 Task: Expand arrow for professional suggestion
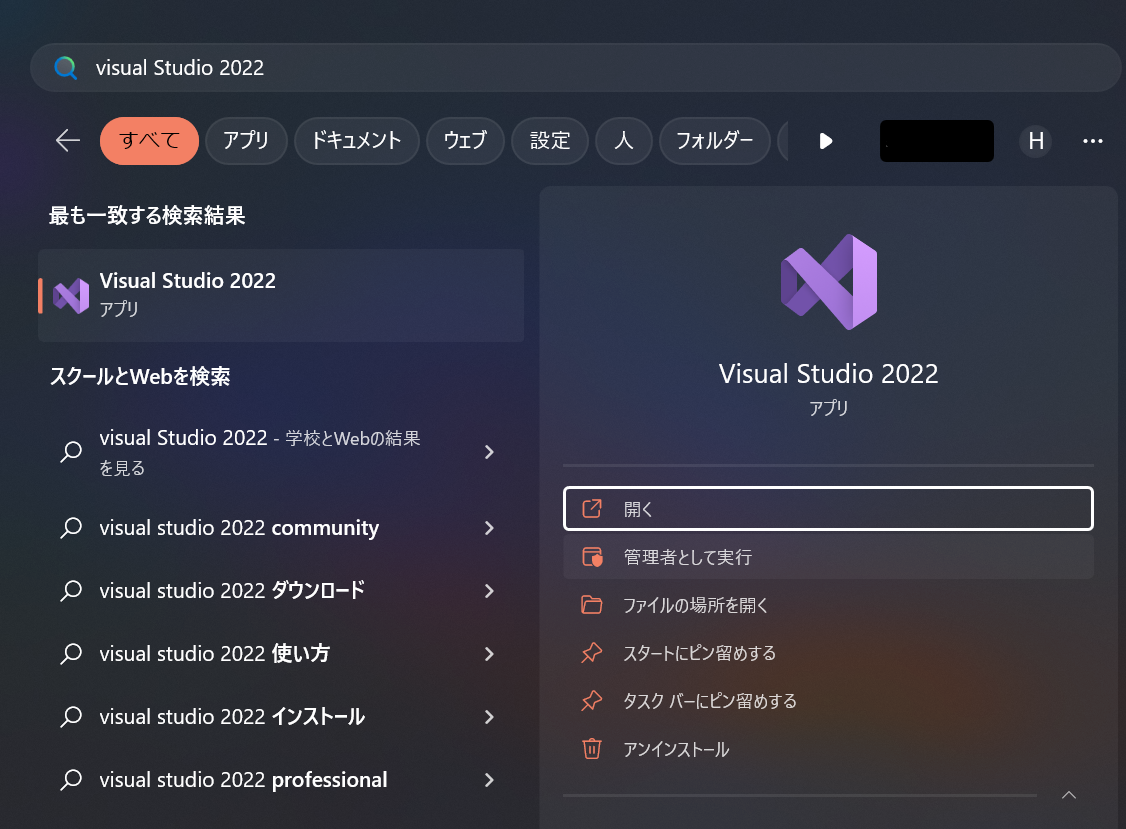point(489,779)
